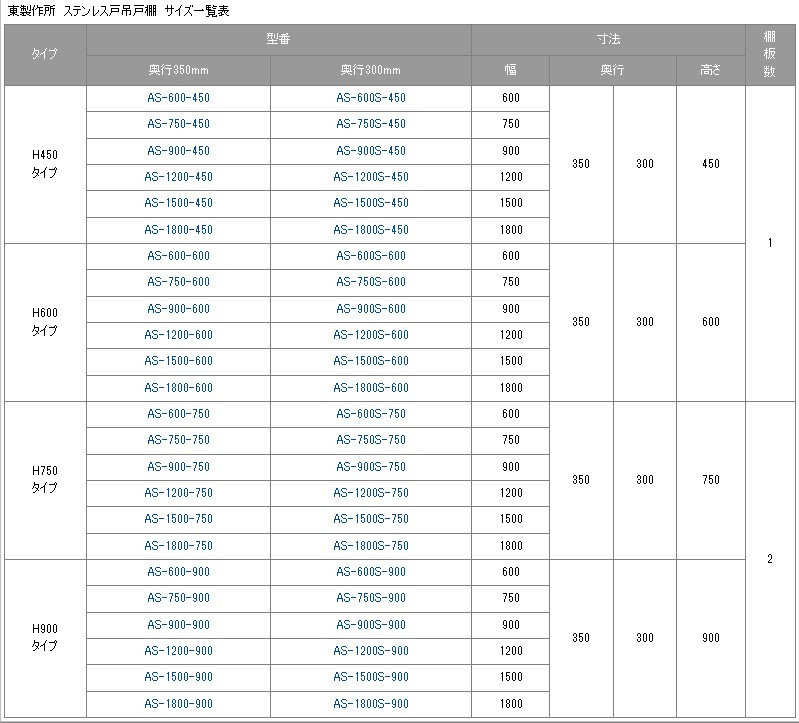Open the AS-900S-600 model link
799x723 pixels.
tap(370, 308)
